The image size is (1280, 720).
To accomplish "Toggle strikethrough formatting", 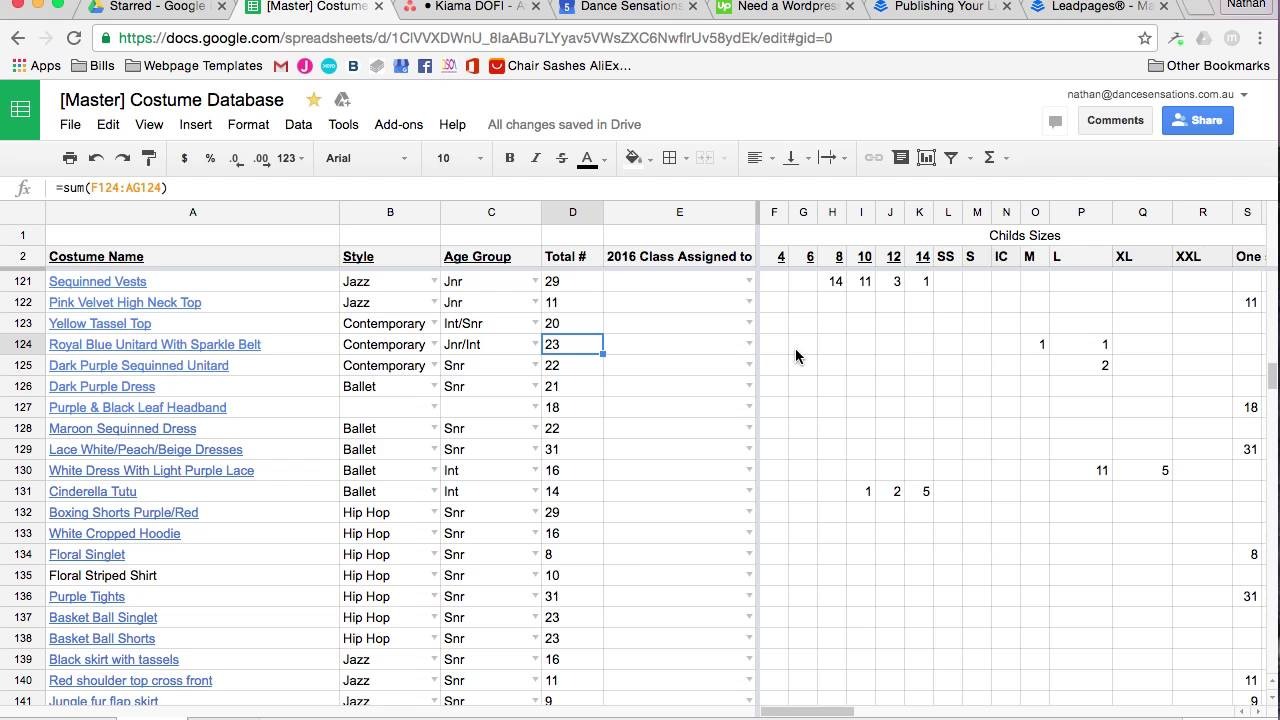I will (x=562, y=157).
